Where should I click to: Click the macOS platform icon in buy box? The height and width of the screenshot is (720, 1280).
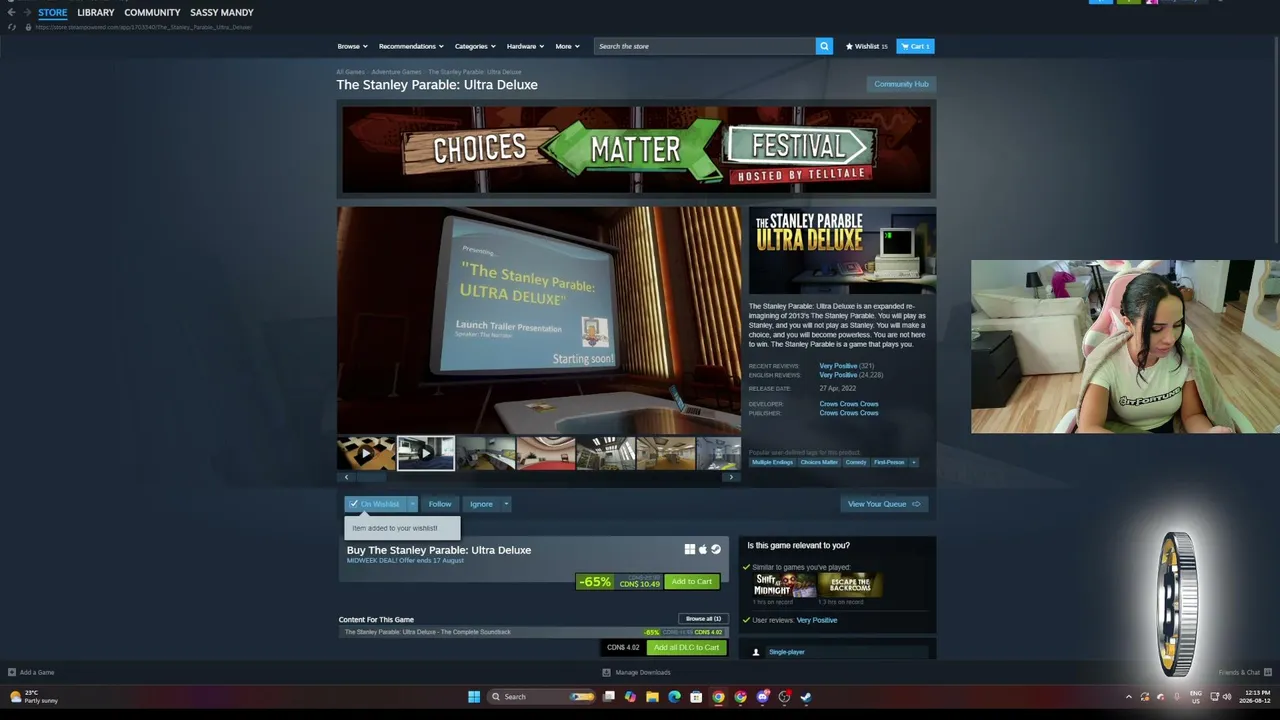click(x=702, y=549)
